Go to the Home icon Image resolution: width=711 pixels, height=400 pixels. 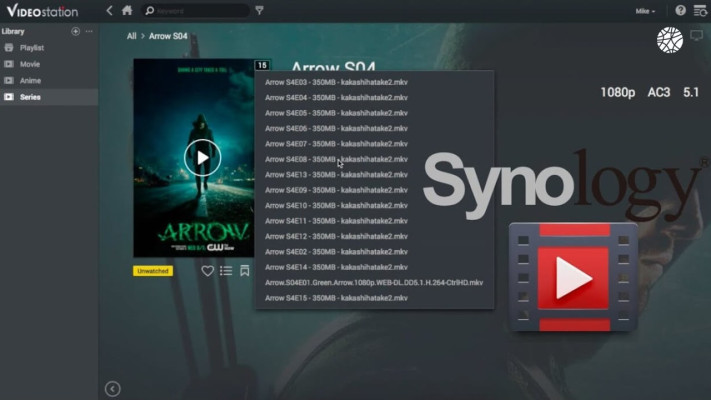coord(127,10)
